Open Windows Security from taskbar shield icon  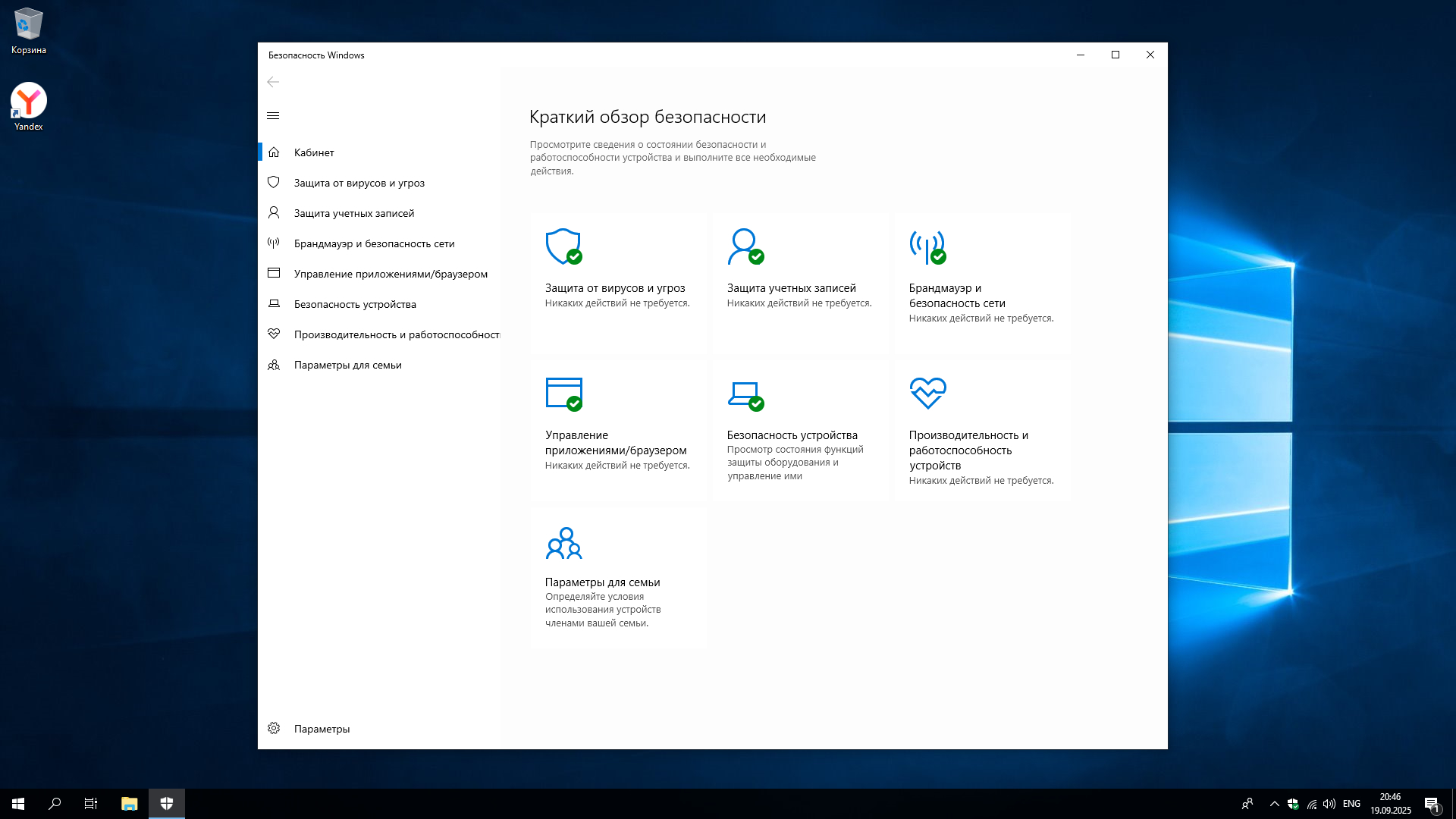[x=167, y=804]
